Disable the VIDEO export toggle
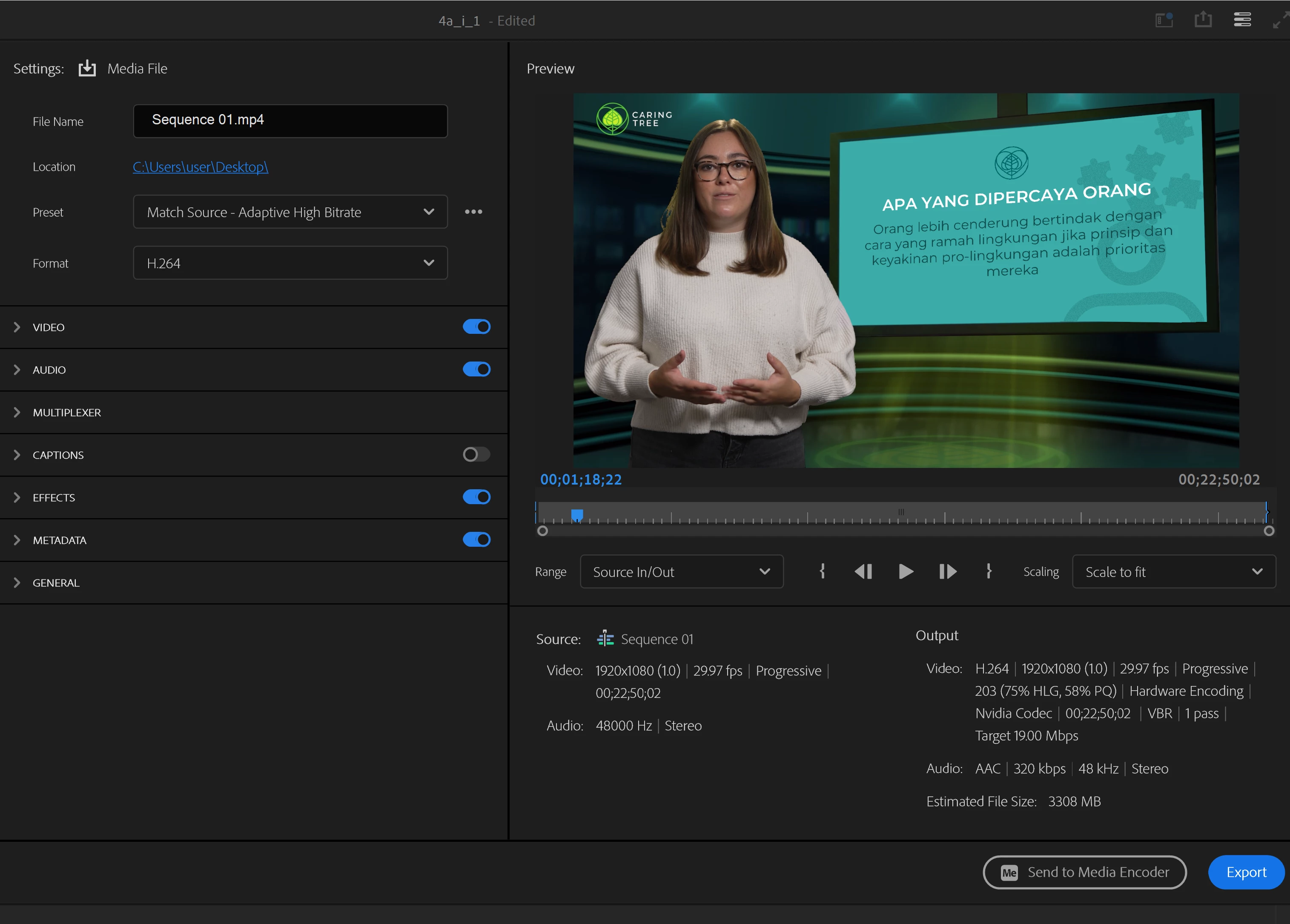Image resolution: width=1290 pixels, height=924 pixels. point(477,327)
